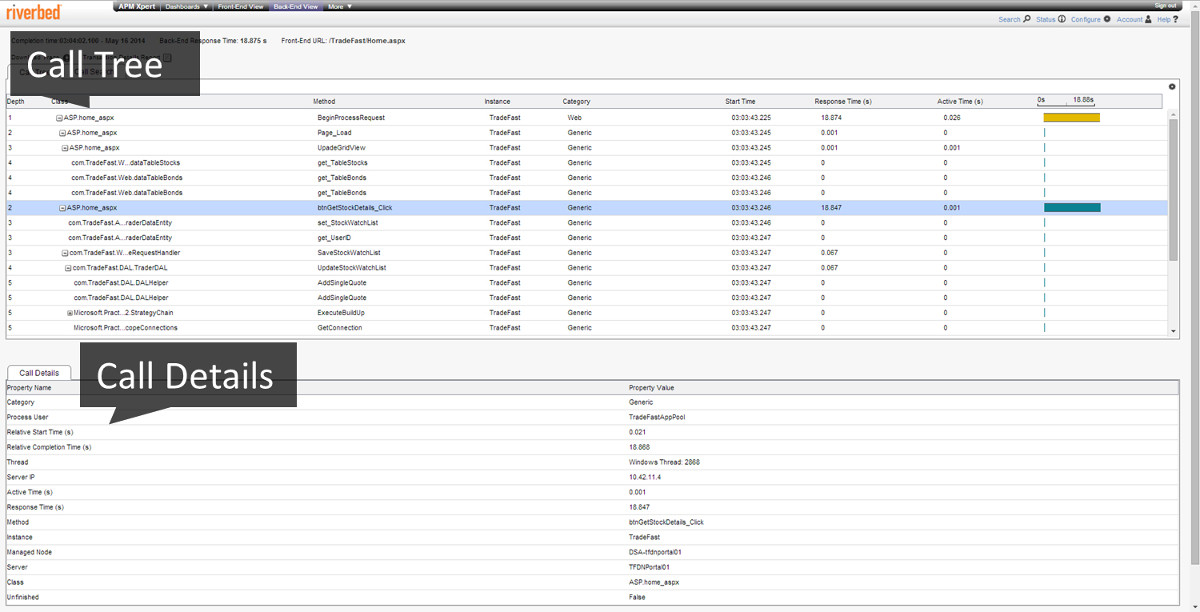Collapse the SaveStockWatchList request handler node

[x=65, y=253]
